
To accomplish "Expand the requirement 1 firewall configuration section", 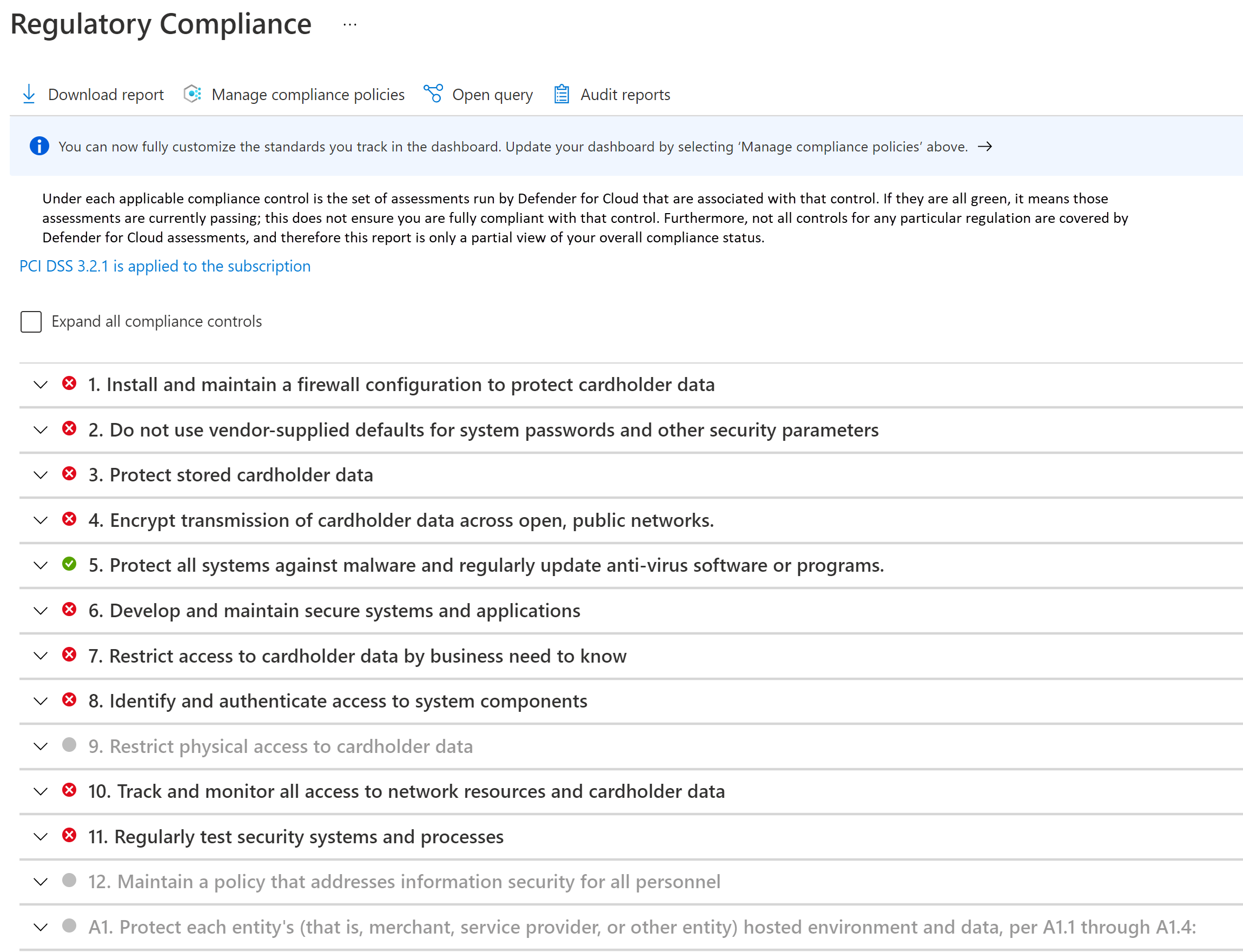I will tap(40, 384).
